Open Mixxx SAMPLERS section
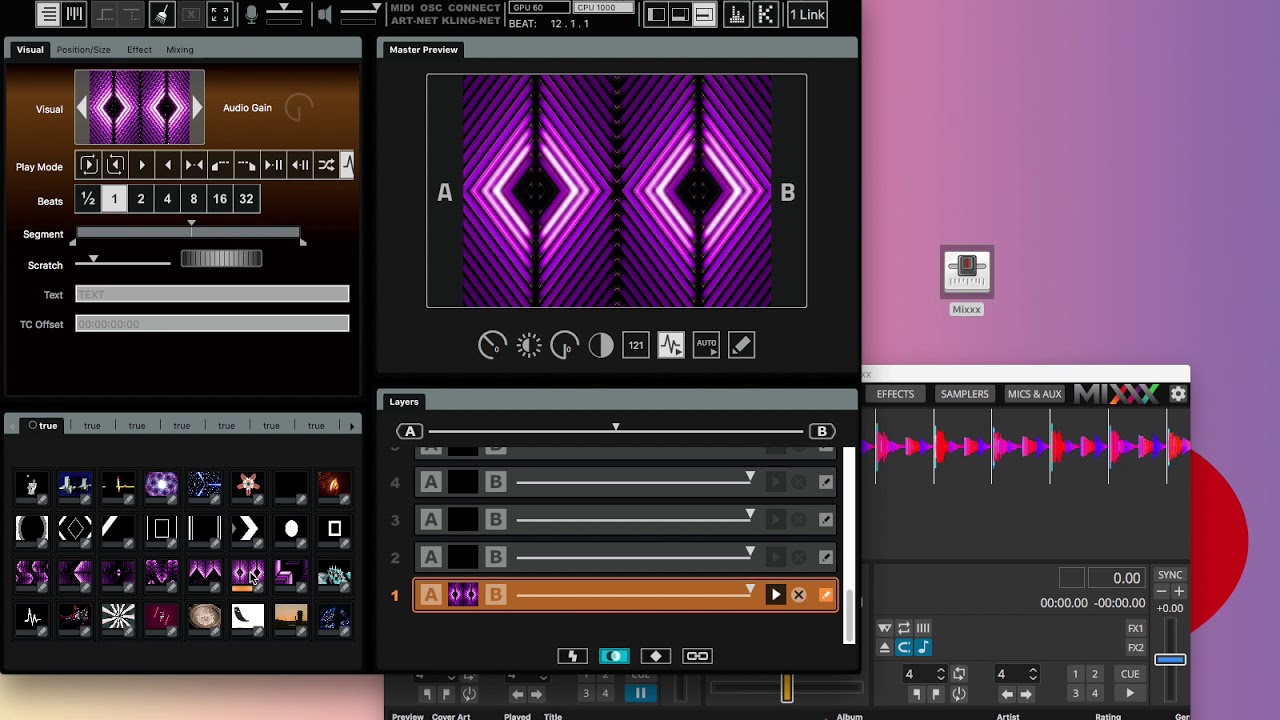Viewport: 1280px width, 720px height. pos(964,394)
